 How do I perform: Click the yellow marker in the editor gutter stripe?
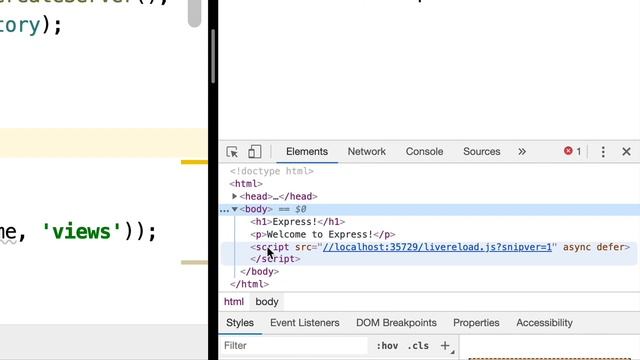pyautogui.click(x=194, y=162)
